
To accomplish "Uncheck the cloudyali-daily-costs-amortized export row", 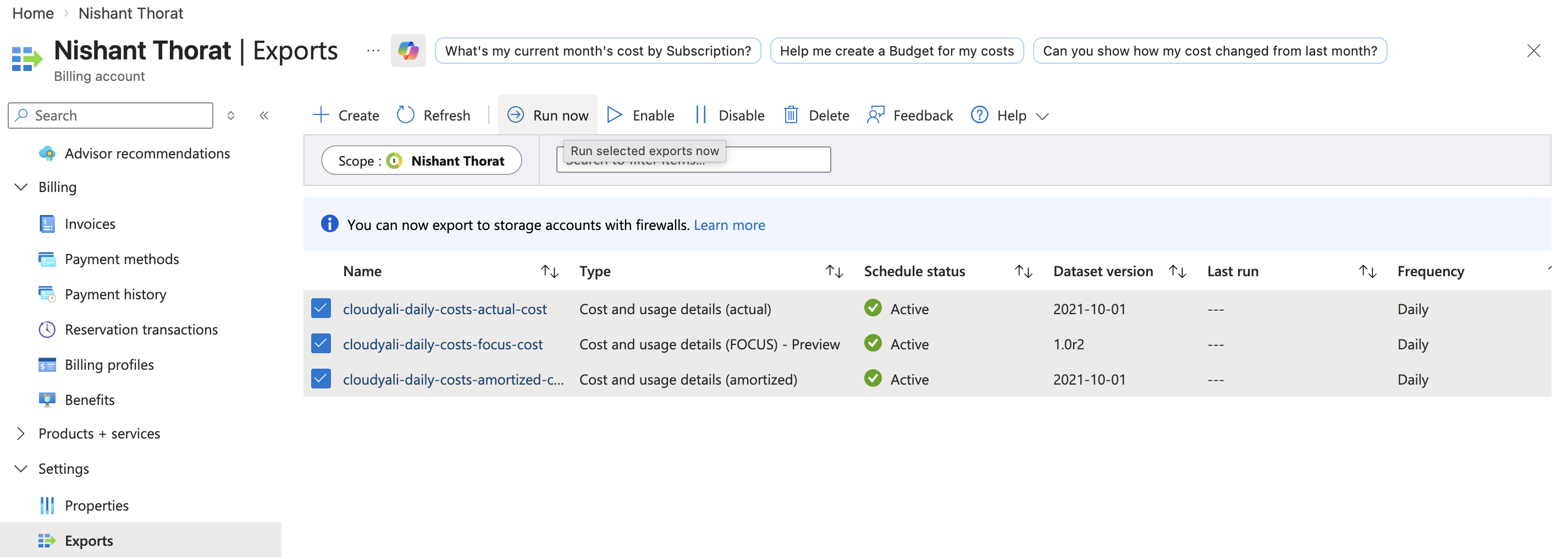I will [x=321, y=378].
